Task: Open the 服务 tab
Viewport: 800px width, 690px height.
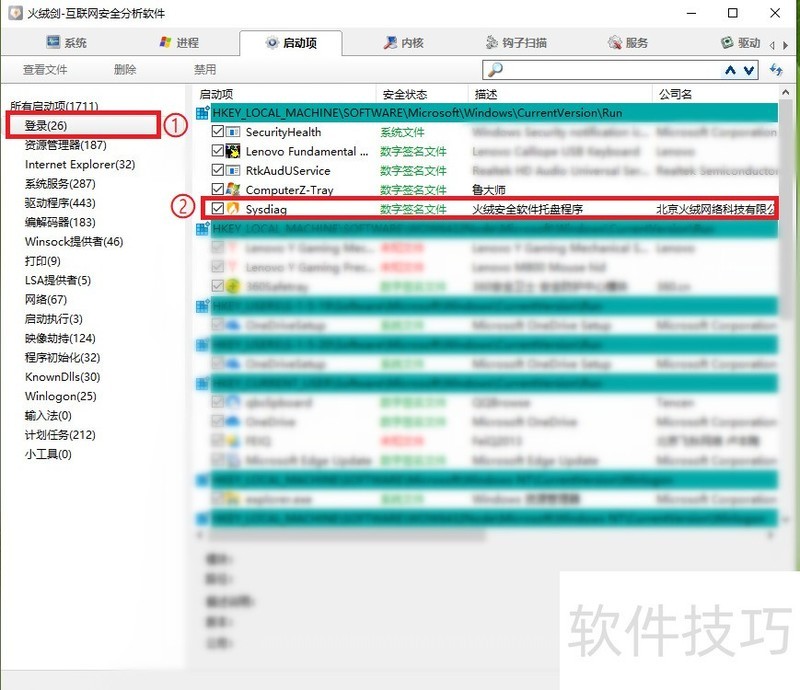Action: pyautogui.click(x=628, y=42)
